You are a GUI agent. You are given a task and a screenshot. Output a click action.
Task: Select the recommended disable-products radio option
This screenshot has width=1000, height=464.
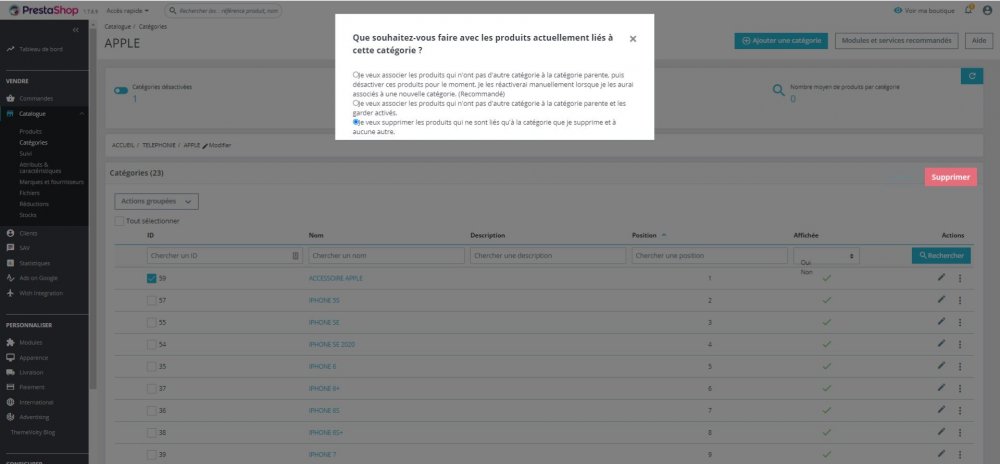[356, 75]
